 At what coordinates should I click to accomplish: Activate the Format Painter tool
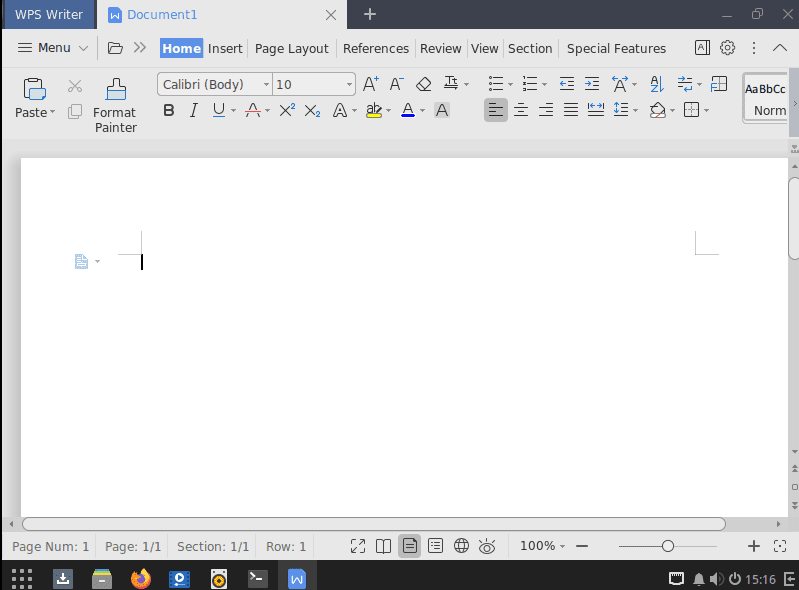115,106
